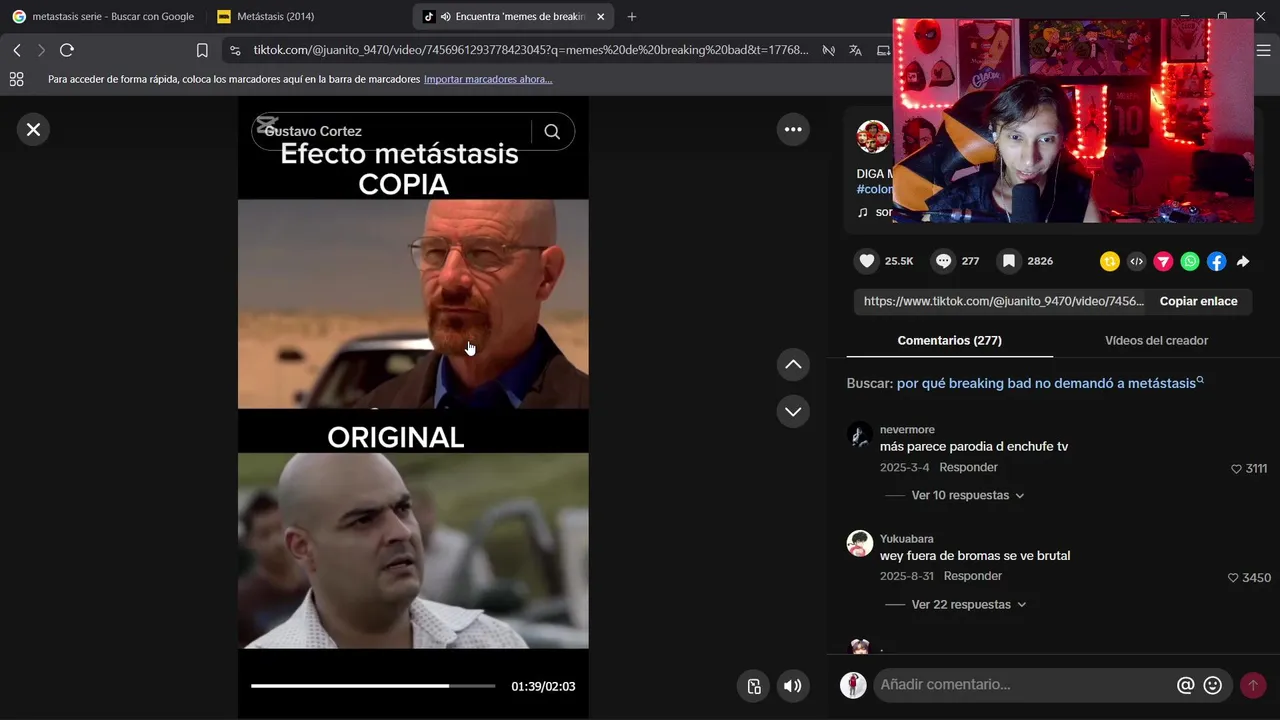The image size is (1280, 720).
Task: Click the music note sound link
Action: pyautogui.click(x=874, y=212)
